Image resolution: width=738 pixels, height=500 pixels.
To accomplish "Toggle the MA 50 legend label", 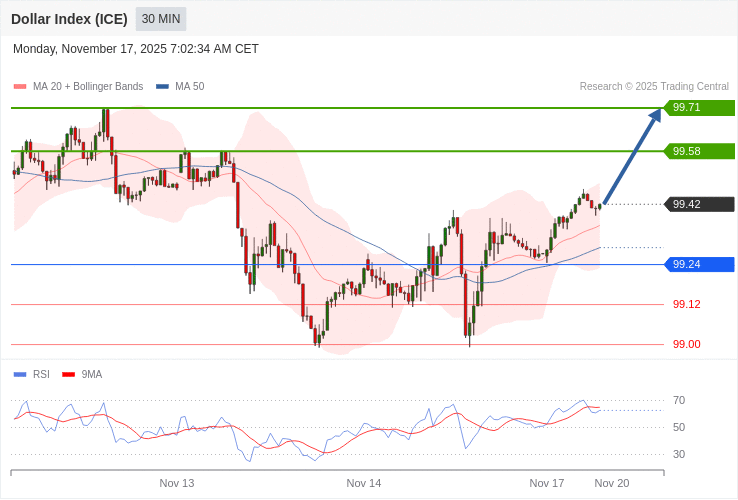I will tap(189, 87).
